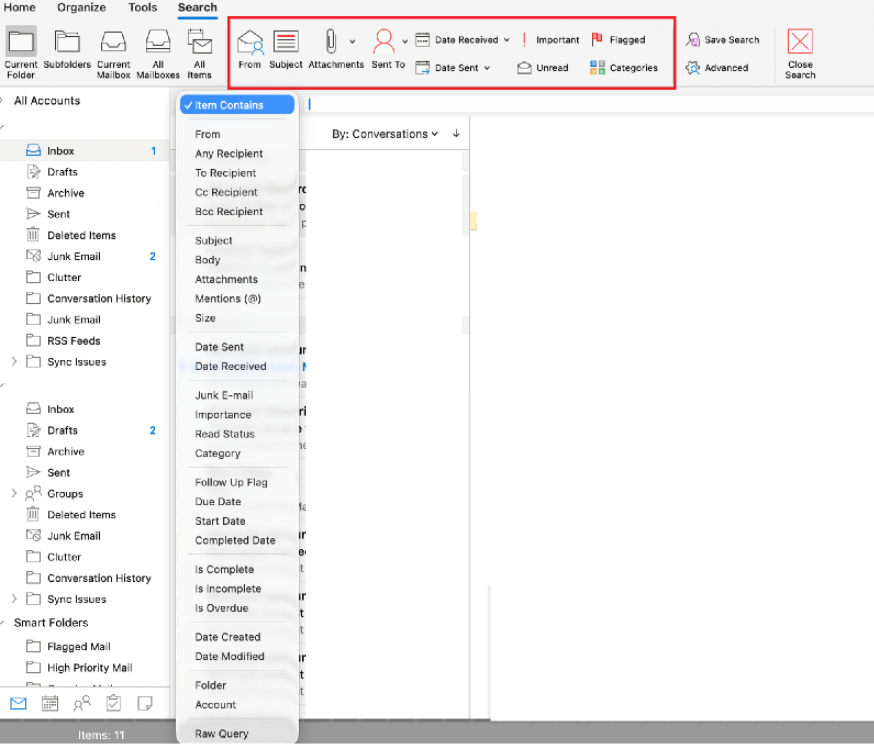Click the Sent To person icon
The width and height of the screenshot is (874, 747).
(384, 42)
